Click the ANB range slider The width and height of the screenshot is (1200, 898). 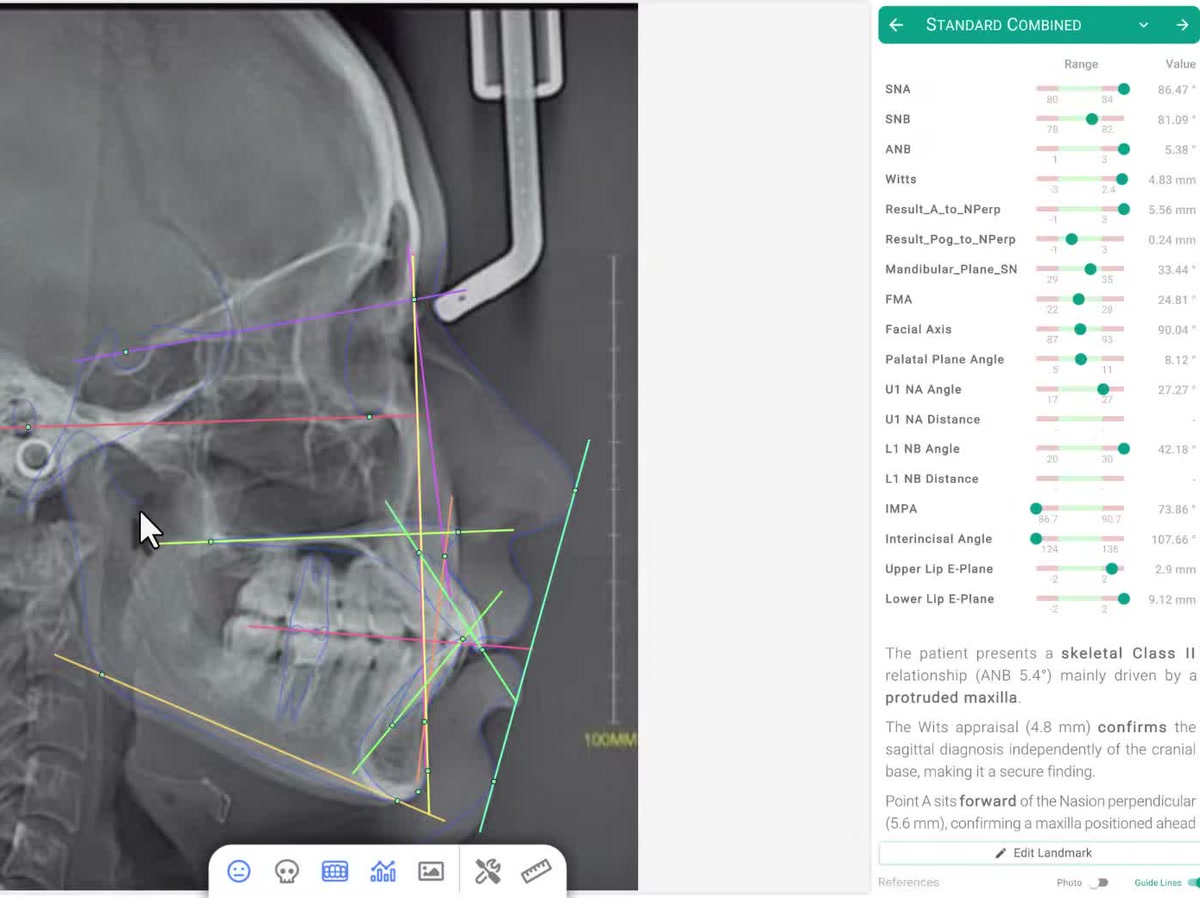(1080, 149)
